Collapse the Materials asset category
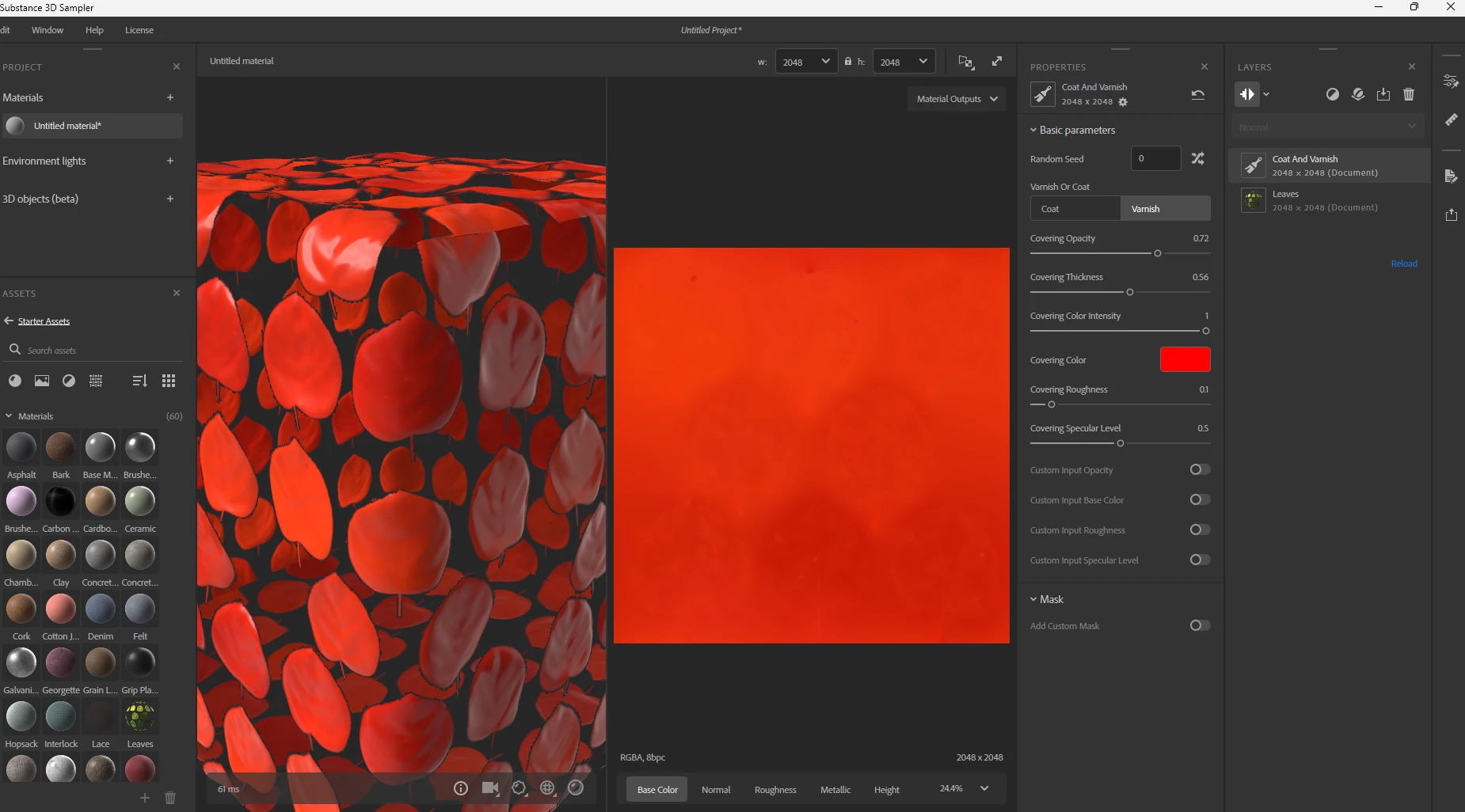Viewport: 1465px width, 812px height. 9,415
